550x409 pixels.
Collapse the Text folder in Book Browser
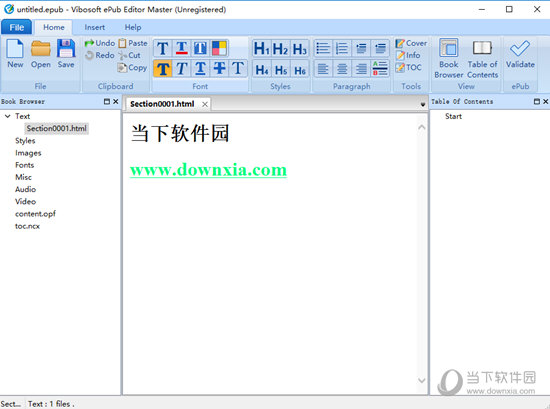coord(7,116)
